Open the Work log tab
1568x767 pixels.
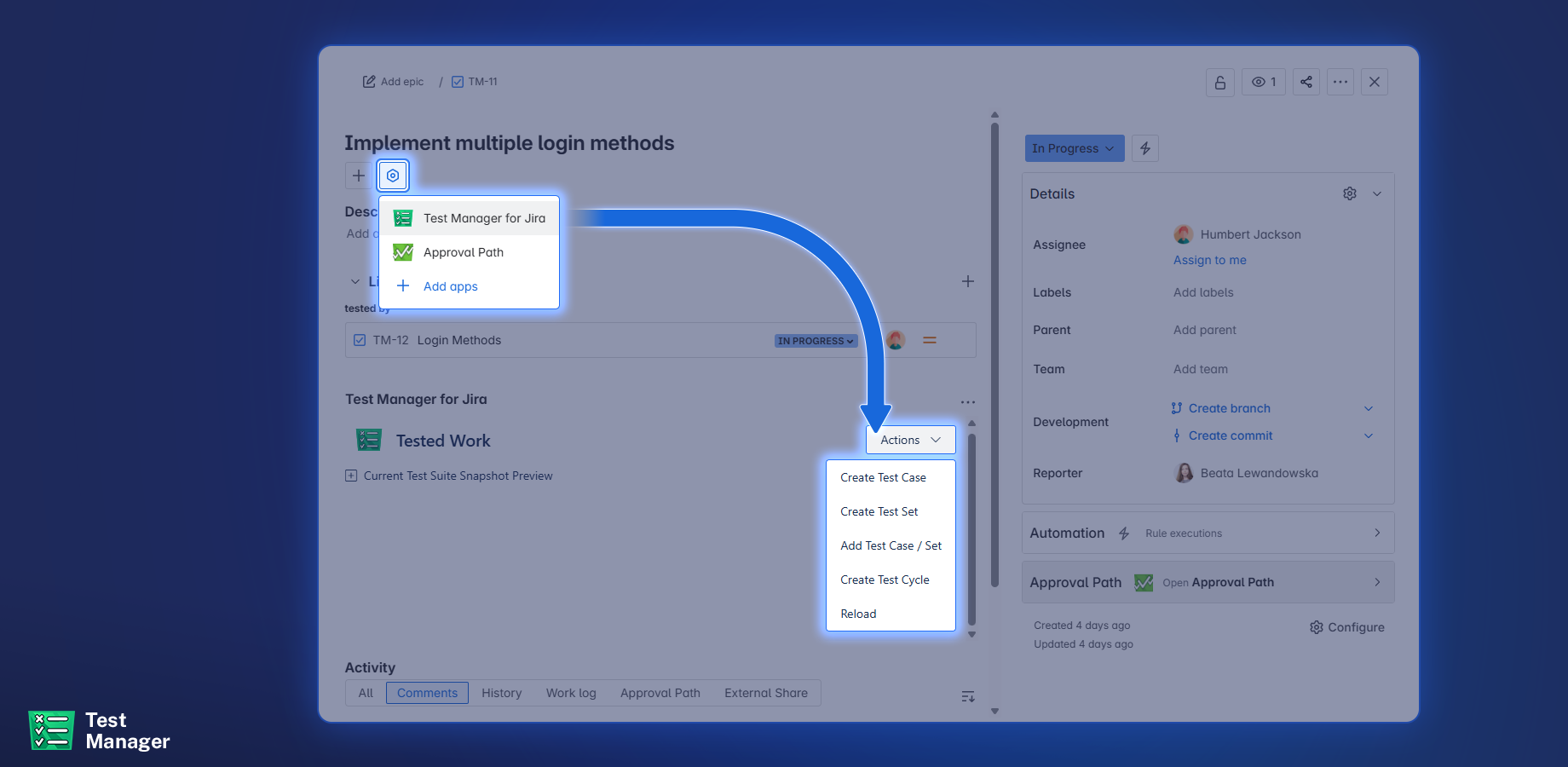click(571, 693)
